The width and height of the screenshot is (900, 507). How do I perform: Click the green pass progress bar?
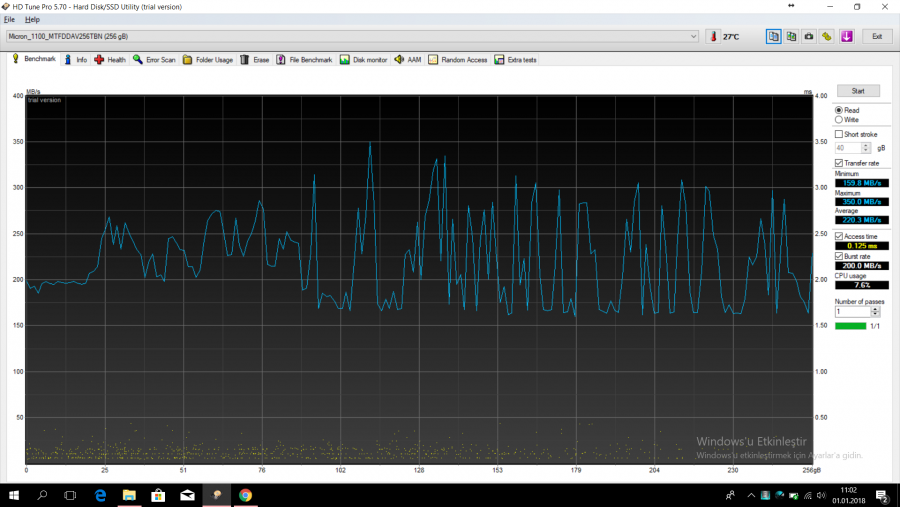click(x=851, y=326)
